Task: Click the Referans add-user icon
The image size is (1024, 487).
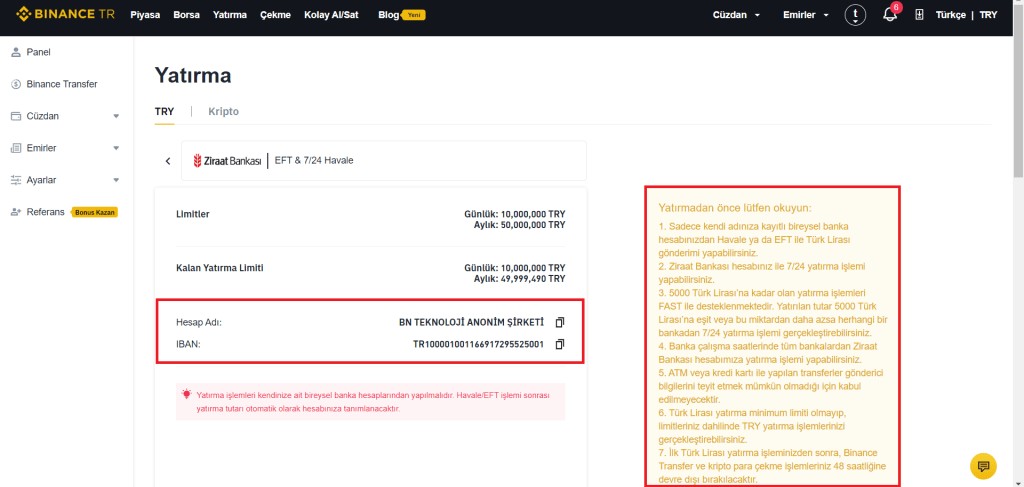Action: tap(16, 212)
